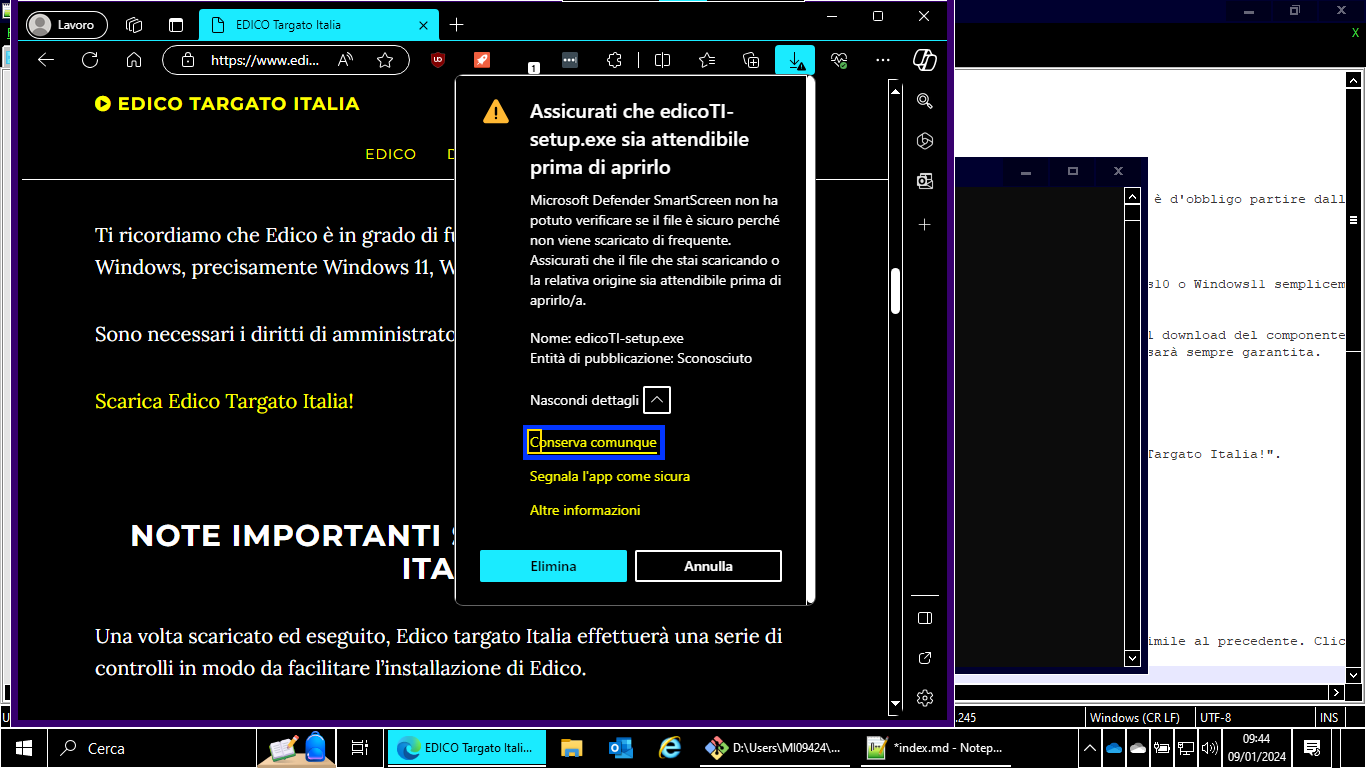
Task: Activate the Read aloud icon
Action: [345, 60]
